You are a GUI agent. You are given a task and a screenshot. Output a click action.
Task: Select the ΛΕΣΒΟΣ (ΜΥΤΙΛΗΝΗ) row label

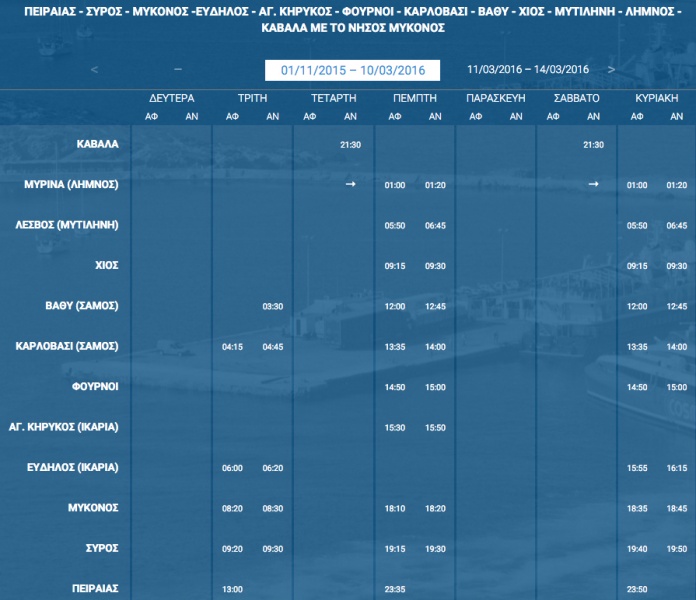(67, 225)
